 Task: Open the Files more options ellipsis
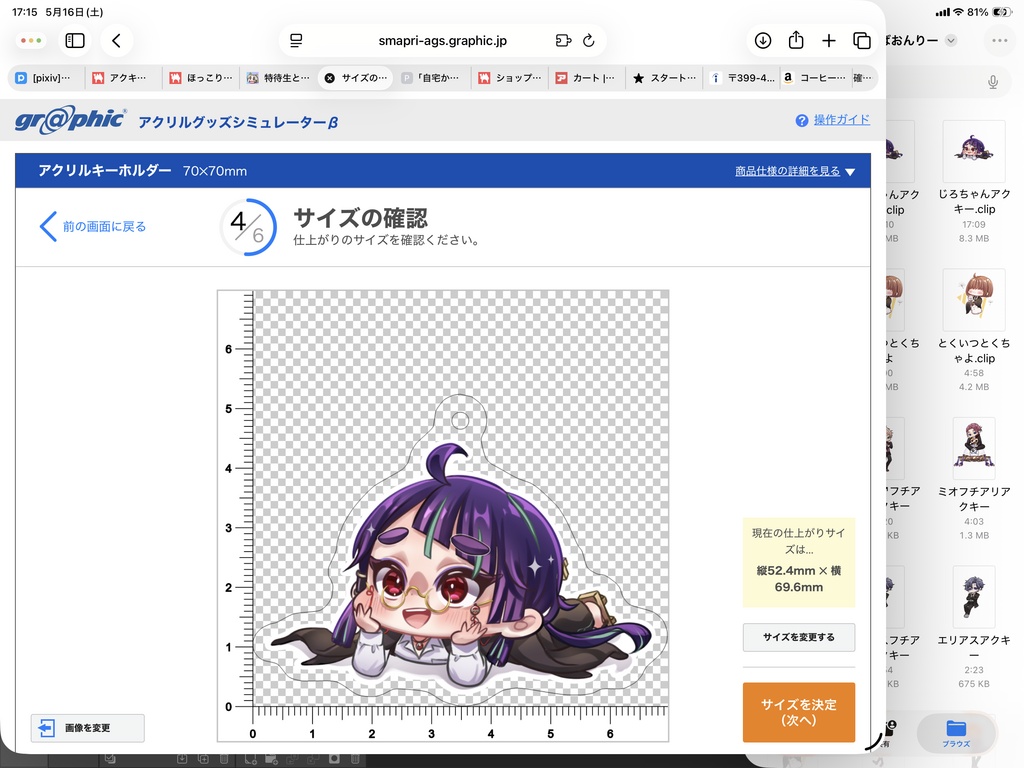tap(1000, 40)
